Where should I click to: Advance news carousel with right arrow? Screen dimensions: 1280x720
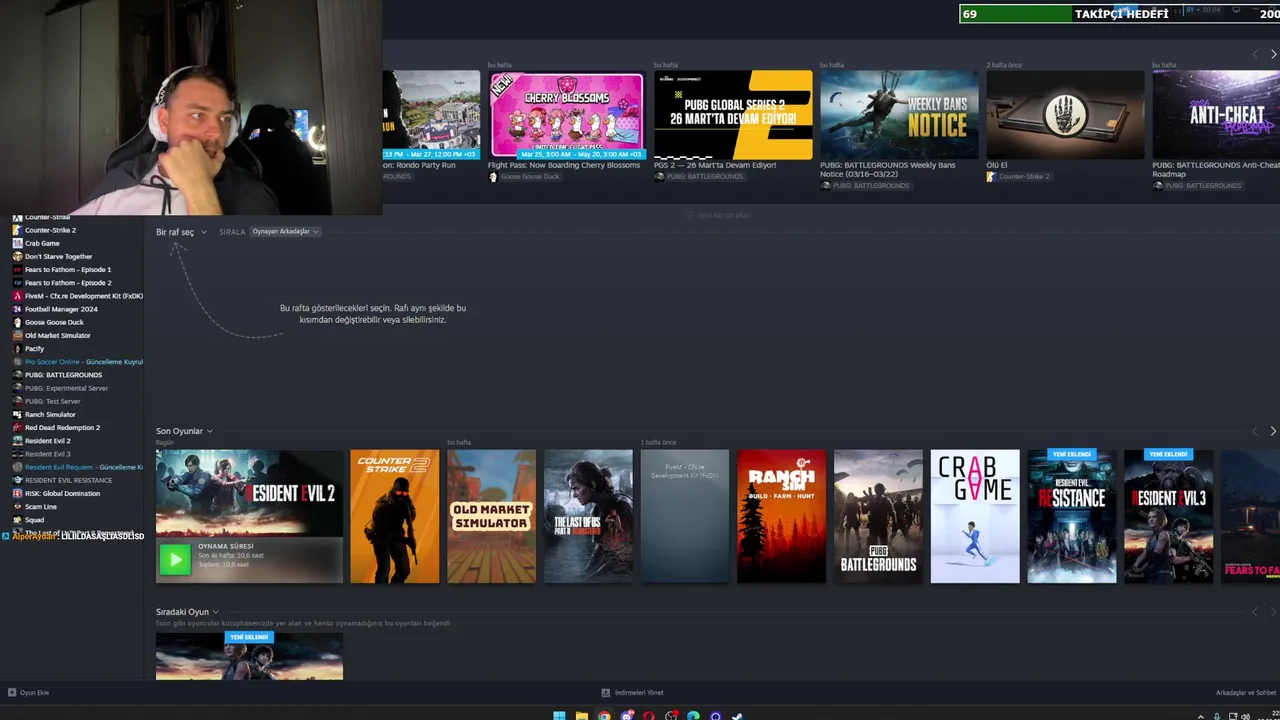1273,54
